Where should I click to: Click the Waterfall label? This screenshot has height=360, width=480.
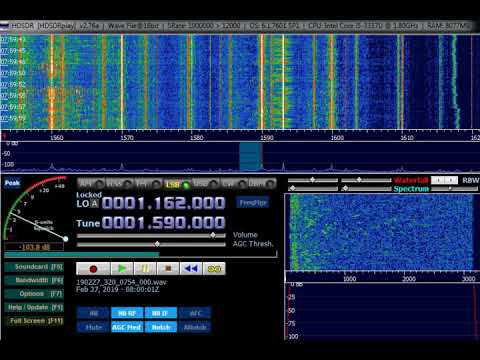(410, 180)
